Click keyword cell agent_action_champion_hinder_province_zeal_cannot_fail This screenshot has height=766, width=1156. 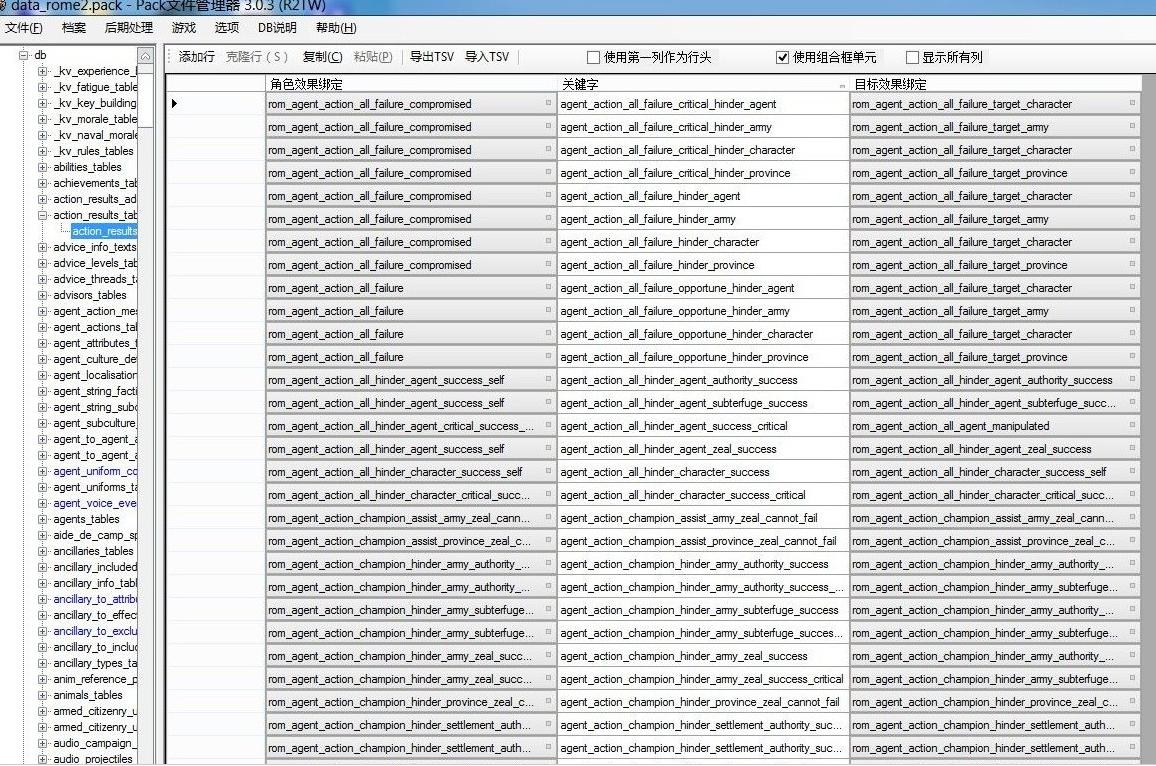(x=703, y=702)
